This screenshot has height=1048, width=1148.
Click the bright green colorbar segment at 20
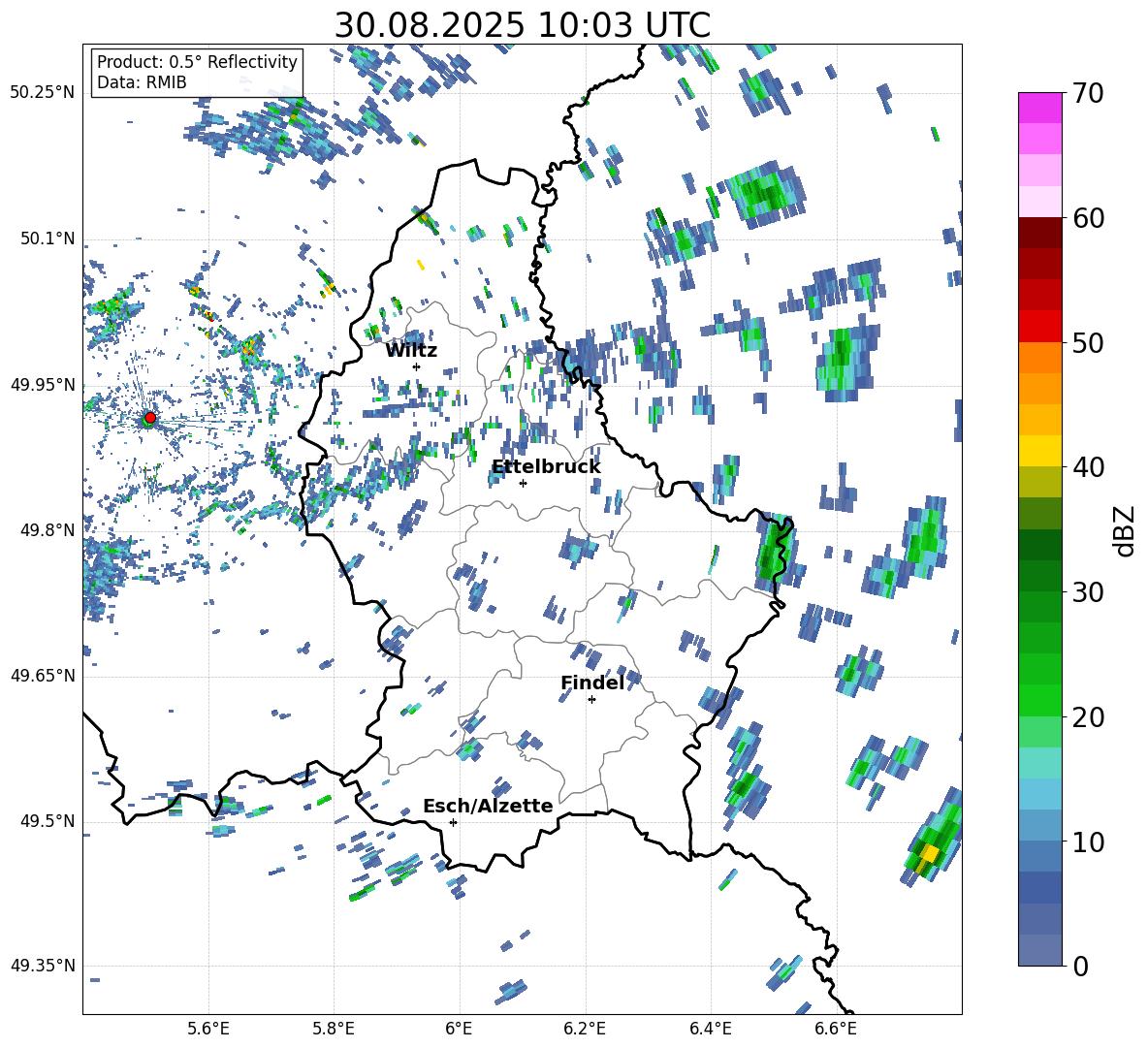pyautogui.click(x=1039, y=700)
